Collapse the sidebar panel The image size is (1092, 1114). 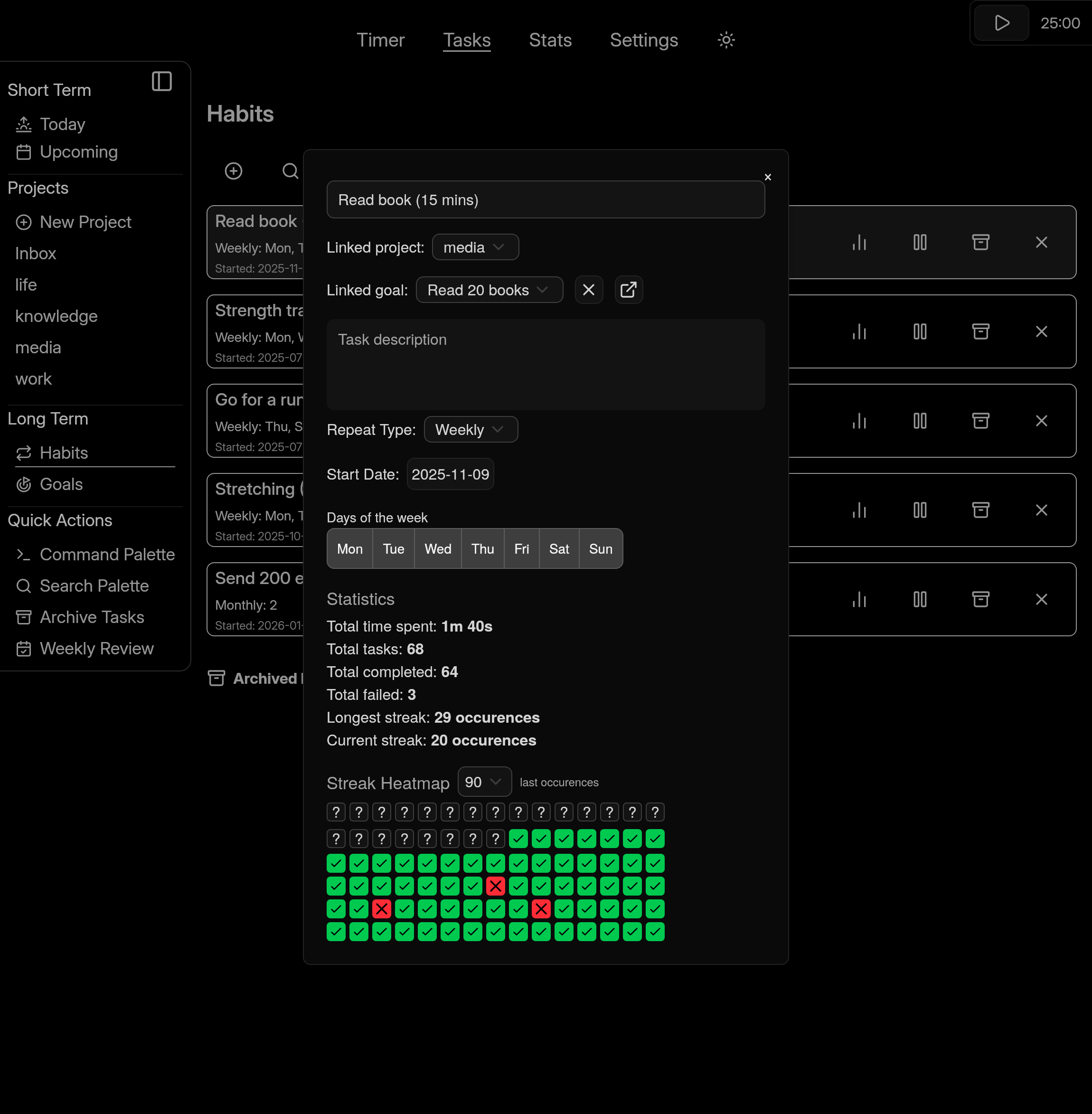[162, 82]
